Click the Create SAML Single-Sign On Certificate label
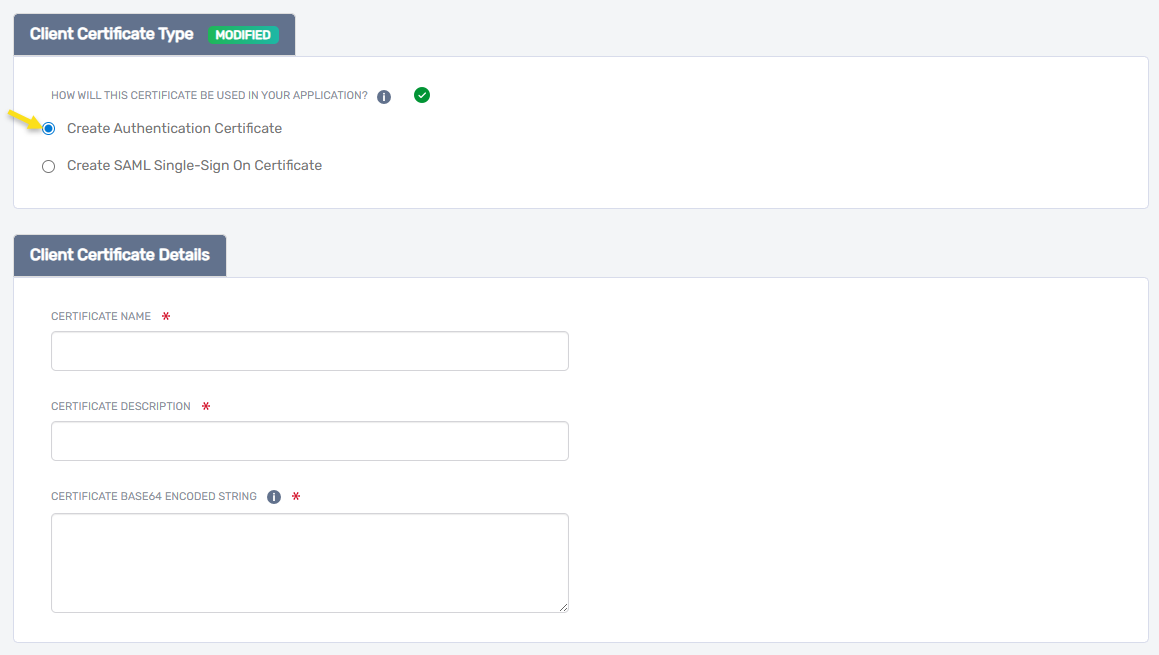The height and width of the screenshot is (655, 1159). coord(193,165)
